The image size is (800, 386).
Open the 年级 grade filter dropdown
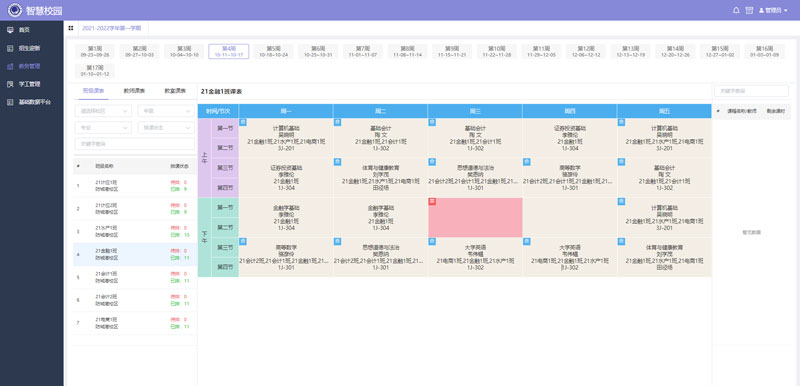pos(166,111)
